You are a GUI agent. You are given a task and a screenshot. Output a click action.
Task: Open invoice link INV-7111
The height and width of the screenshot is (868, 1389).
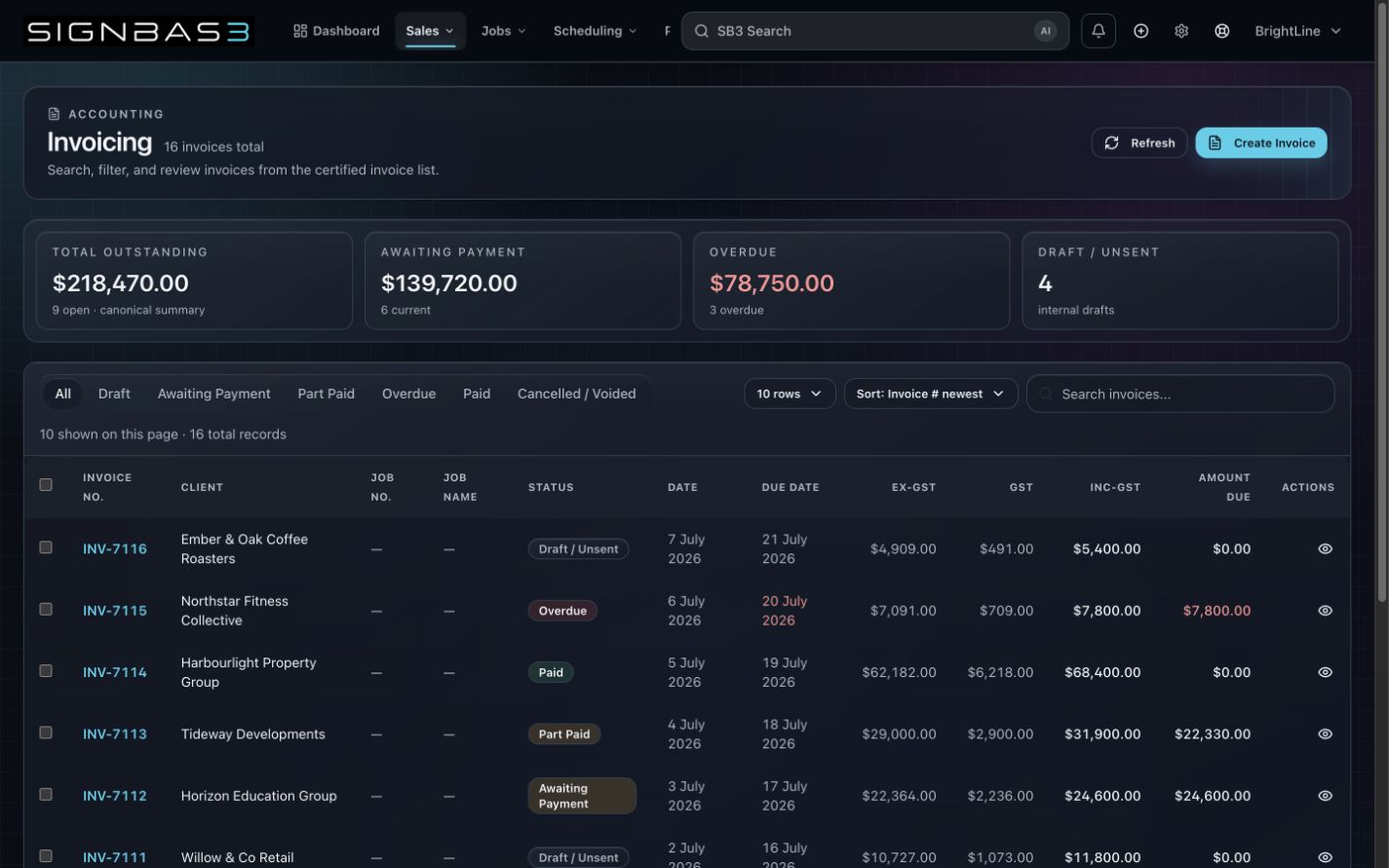pyautogui.click(x=115, y=857)
